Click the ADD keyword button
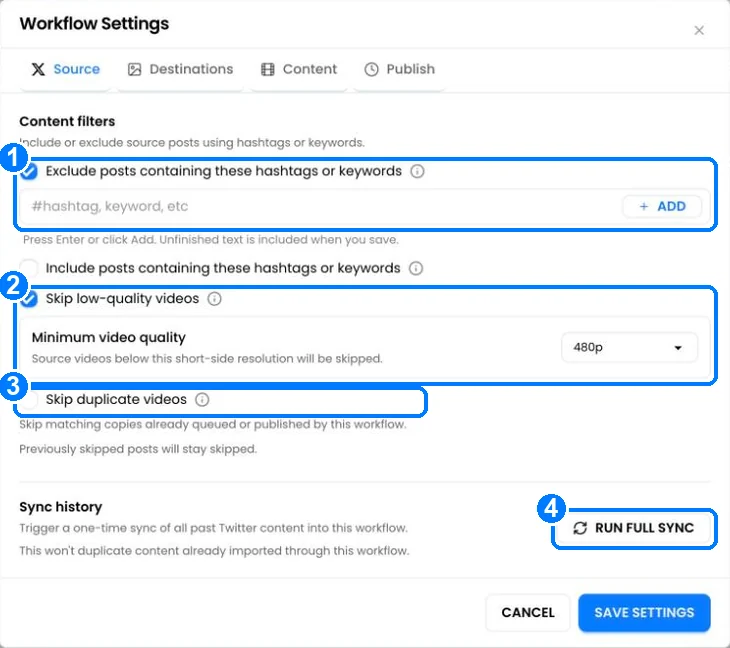730x648 pixels. tap(662, 206)
